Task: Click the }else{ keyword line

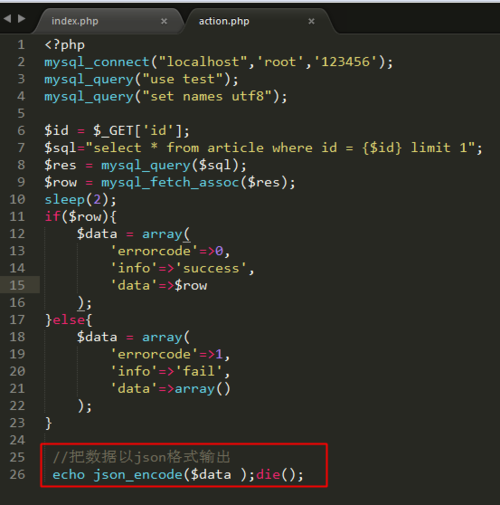Action: pos(68,320)
